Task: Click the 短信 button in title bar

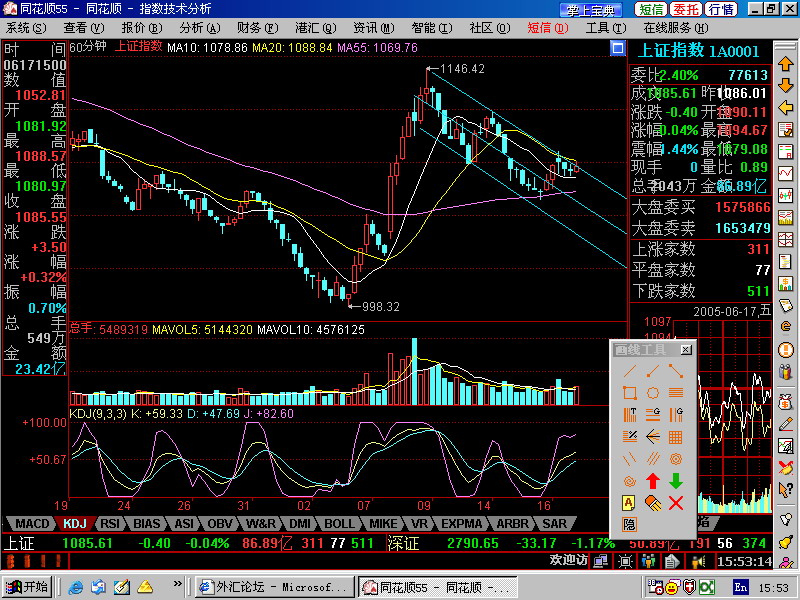Action: [651, 9]
